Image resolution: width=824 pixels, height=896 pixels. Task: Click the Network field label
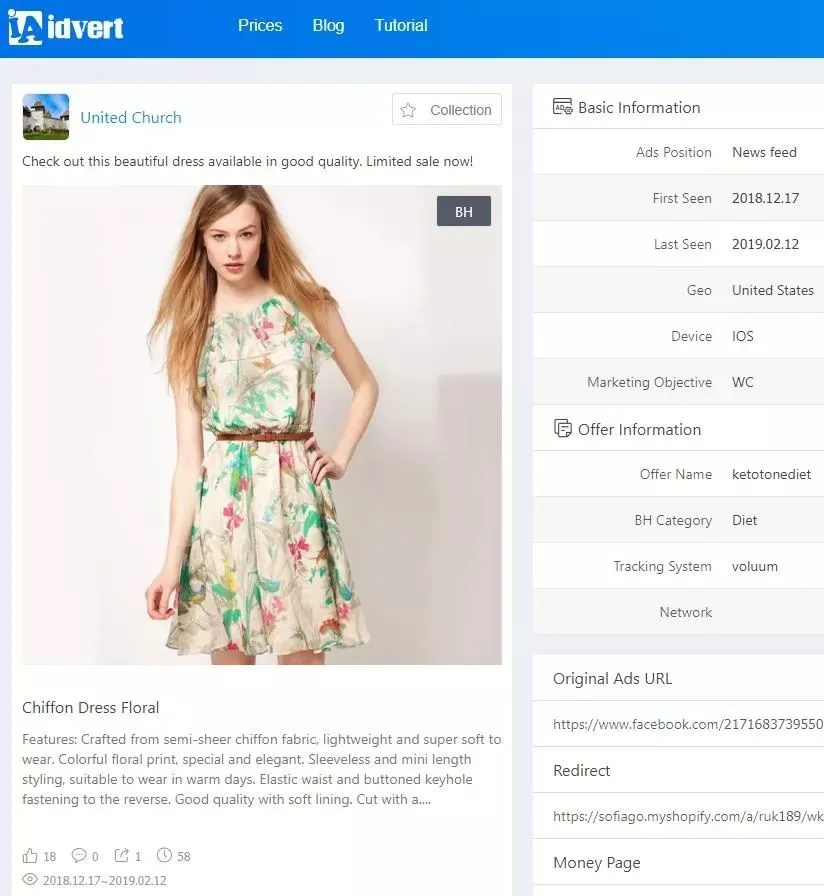click(x=686, y=612)
